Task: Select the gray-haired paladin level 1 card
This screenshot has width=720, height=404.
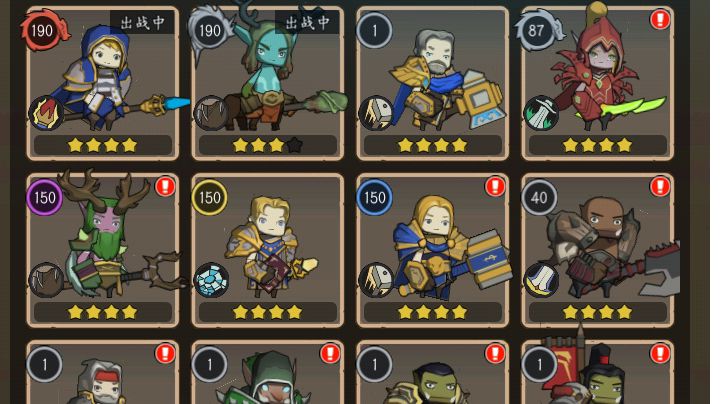Action: 433,84
